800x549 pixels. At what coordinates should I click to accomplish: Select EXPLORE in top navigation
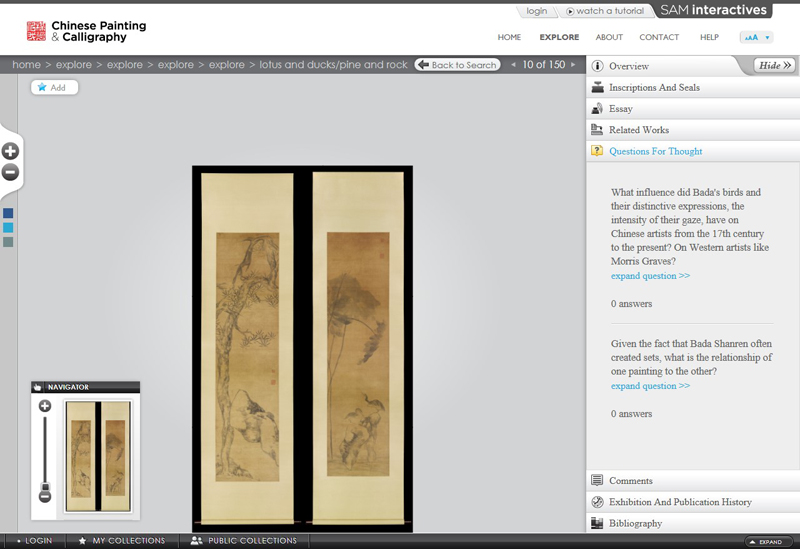pyautogui.click(x=559, y=37)
